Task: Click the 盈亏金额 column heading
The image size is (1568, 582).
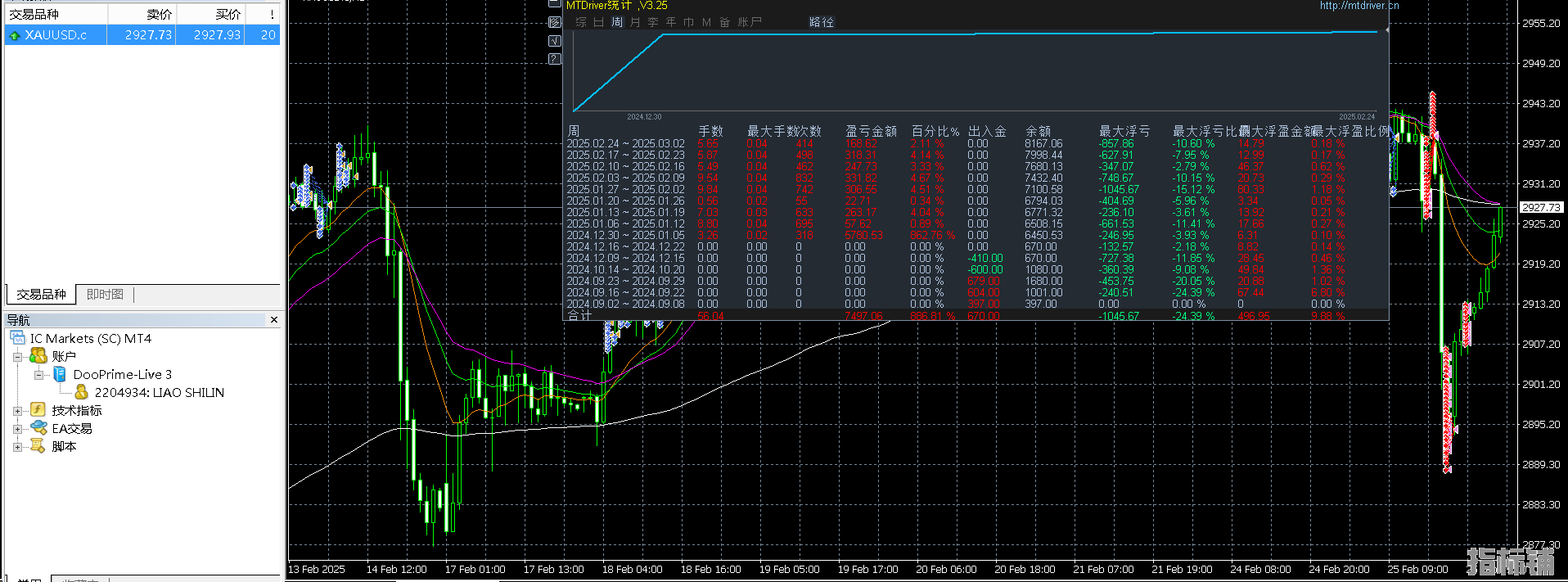Action: pos(871,131)
